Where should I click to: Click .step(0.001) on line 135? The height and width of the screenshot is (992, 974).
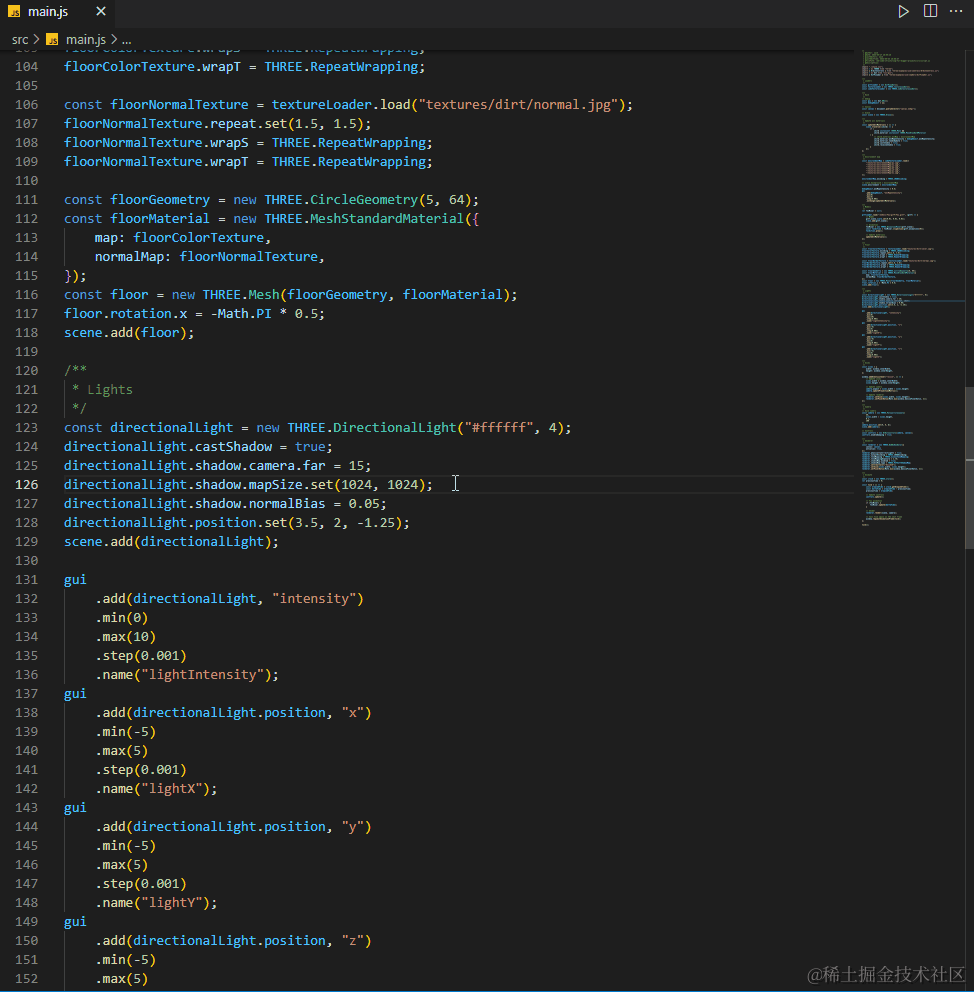(x=140, y=655)
